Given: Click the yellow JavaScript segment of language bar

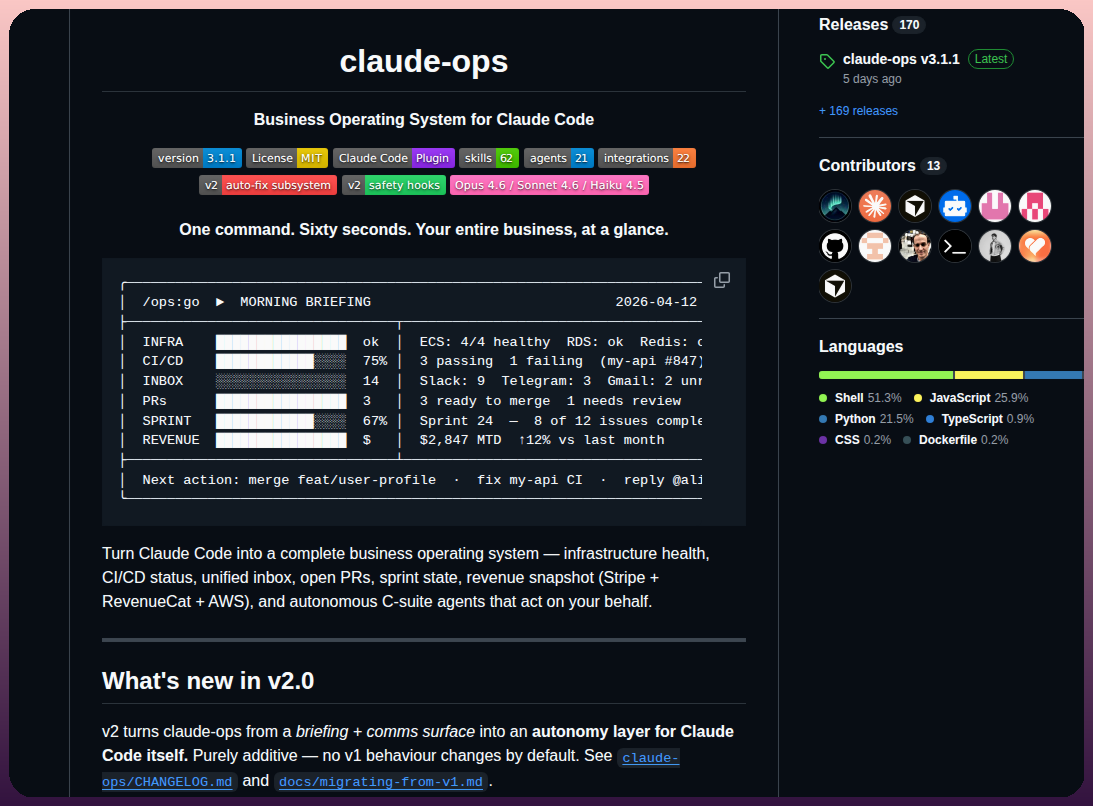Looking at the screenshot, I should [x=988, y=375].
